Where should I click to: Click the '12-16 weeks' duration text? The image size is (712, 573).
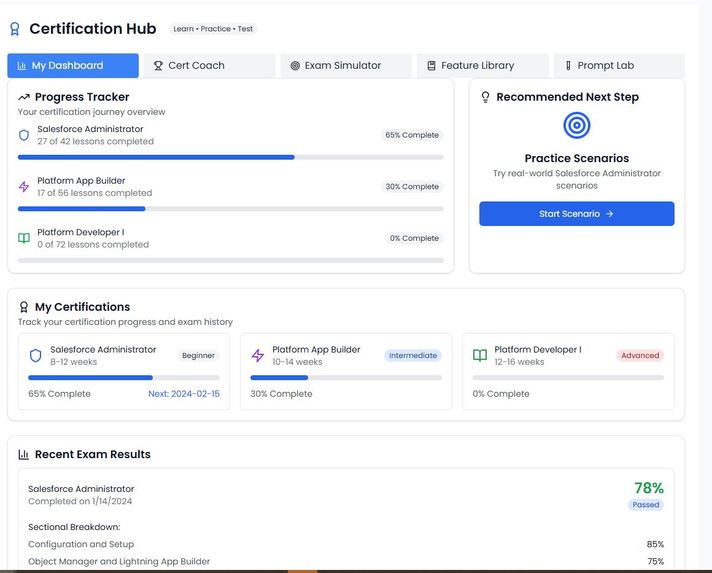pos(519,362)
